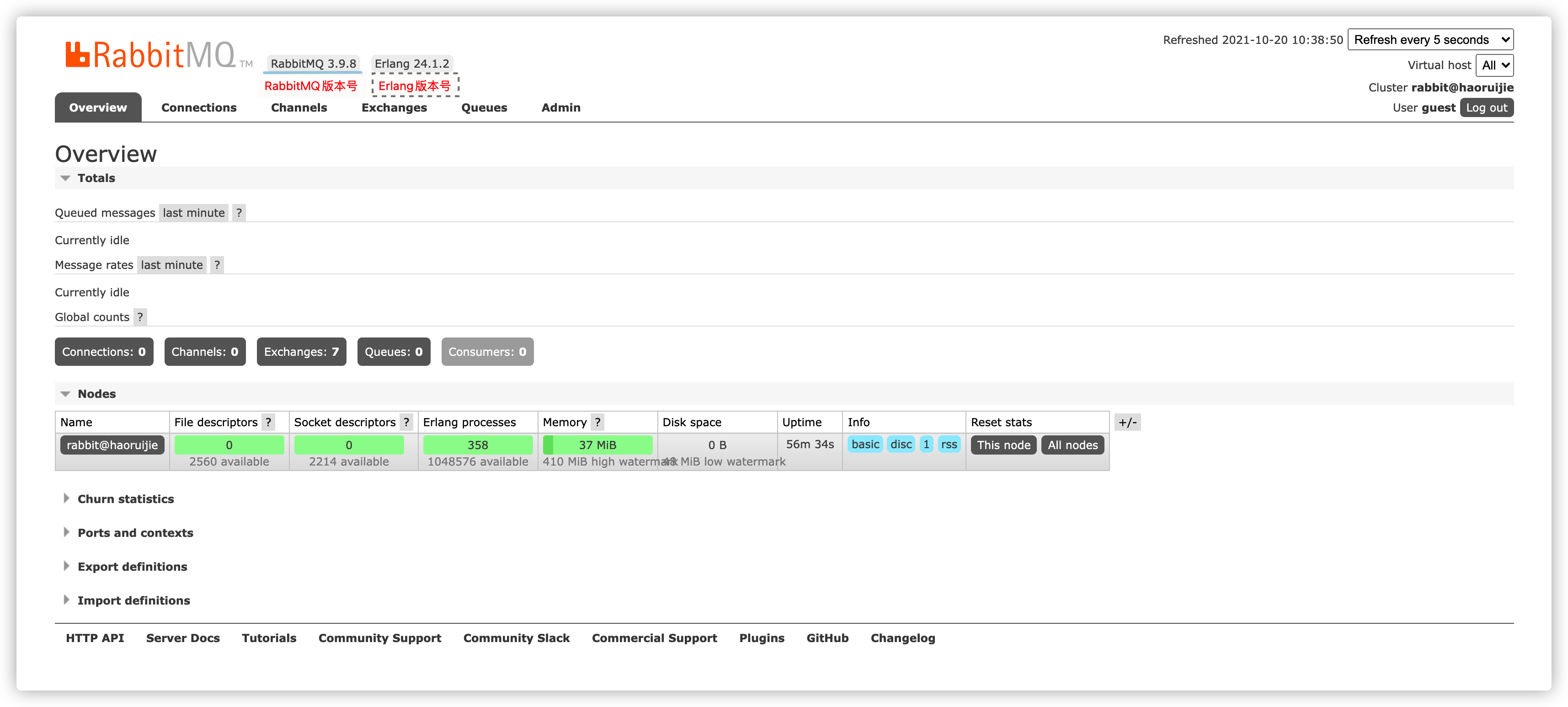Image resolution: width=1568 pixels, height=707 pixels.
Task: Click the info tag labeled 1
Action: pos(927,445)
